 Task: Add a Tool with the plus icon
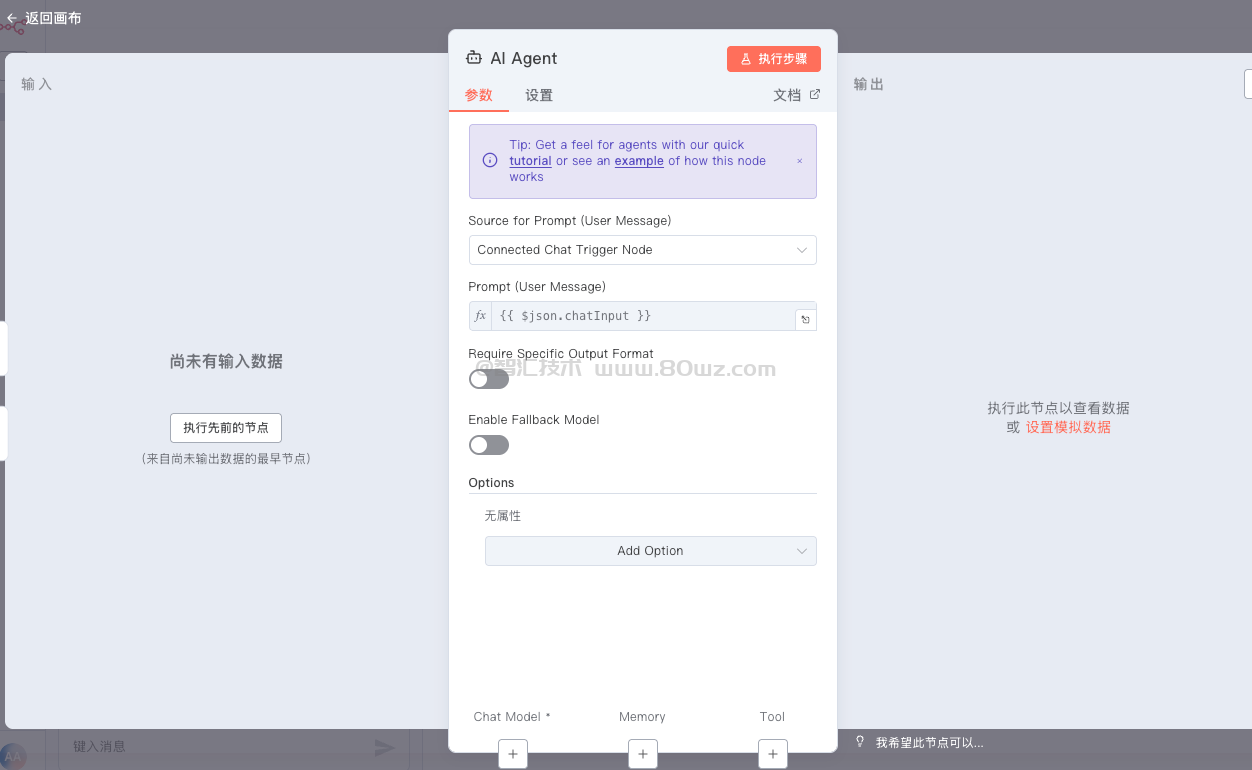click(x=772, y=754)
